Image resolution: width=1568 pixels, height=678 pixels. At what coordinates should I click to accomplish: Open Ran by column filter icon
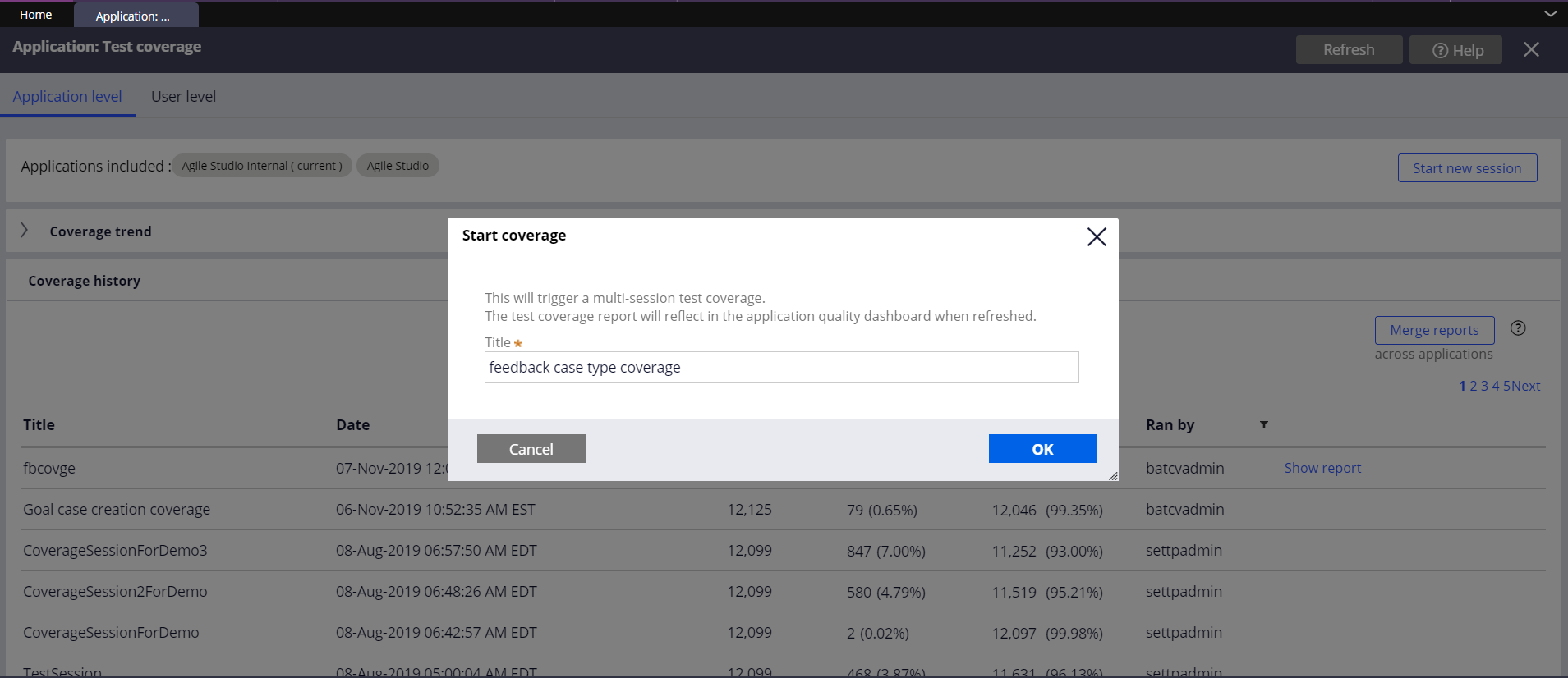click(1264, 424)
